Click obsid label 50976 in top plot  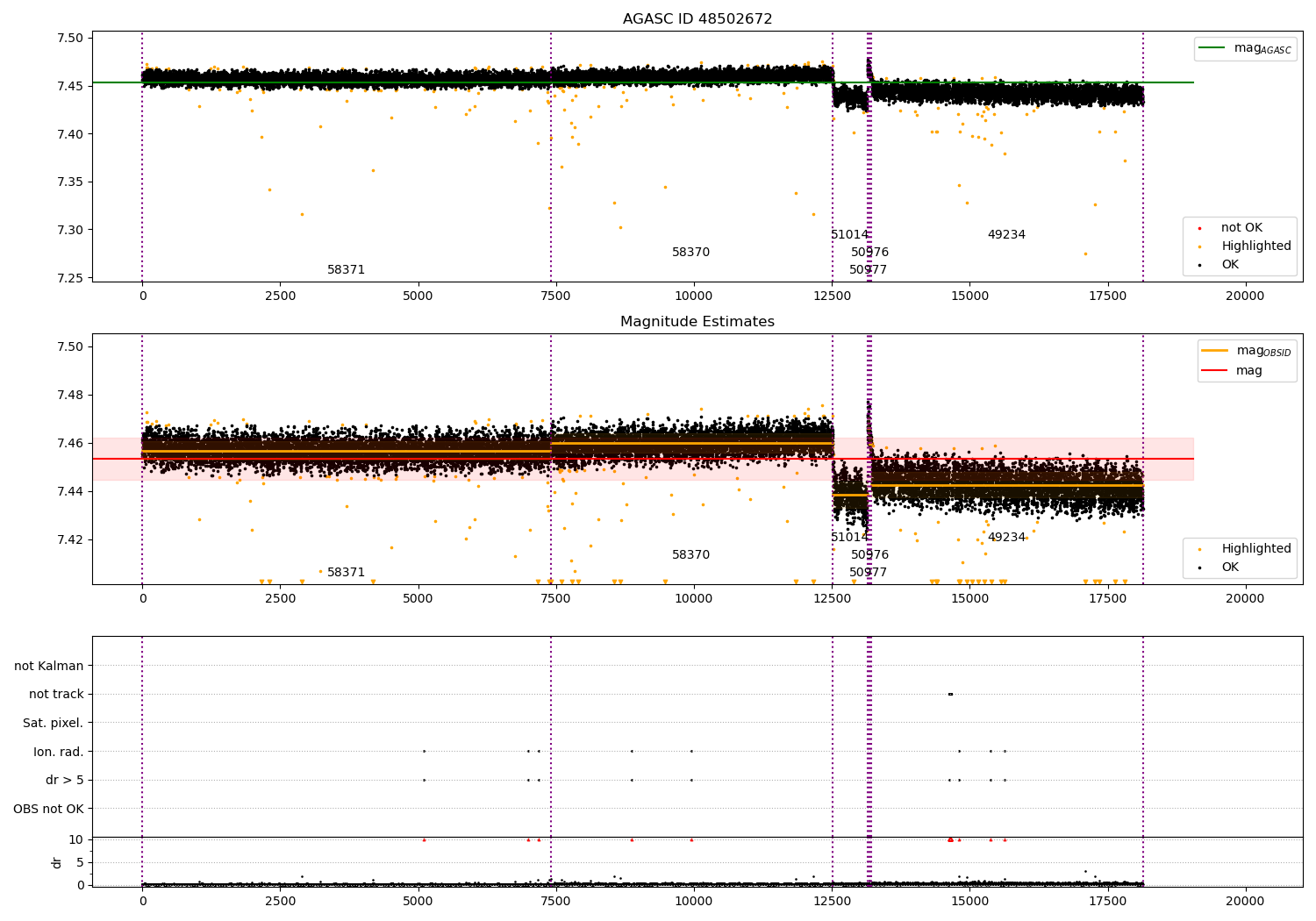click(869, 253)
